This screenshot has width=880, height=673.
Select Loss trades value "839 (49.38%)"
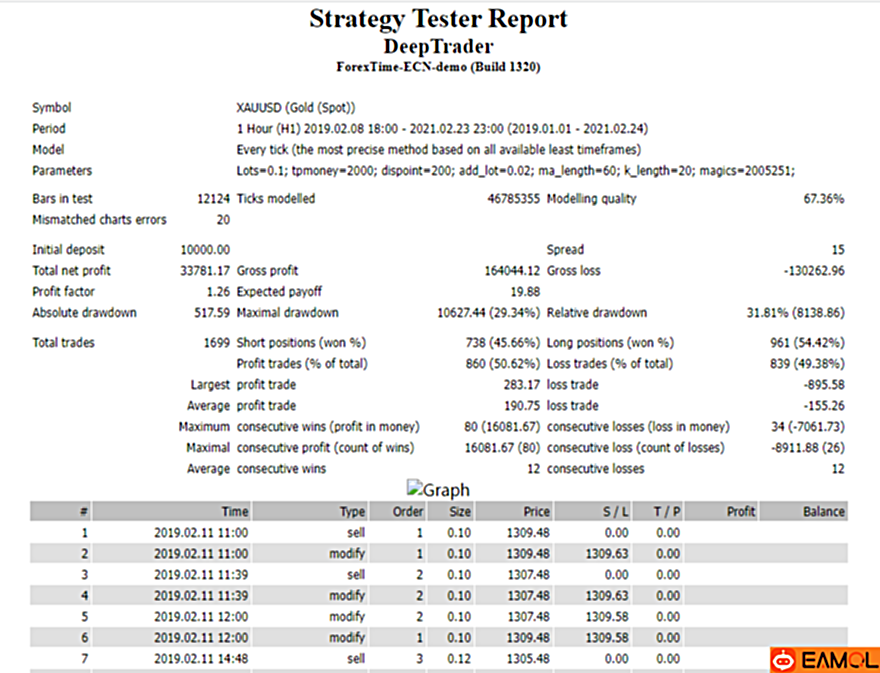coord(807,364)
